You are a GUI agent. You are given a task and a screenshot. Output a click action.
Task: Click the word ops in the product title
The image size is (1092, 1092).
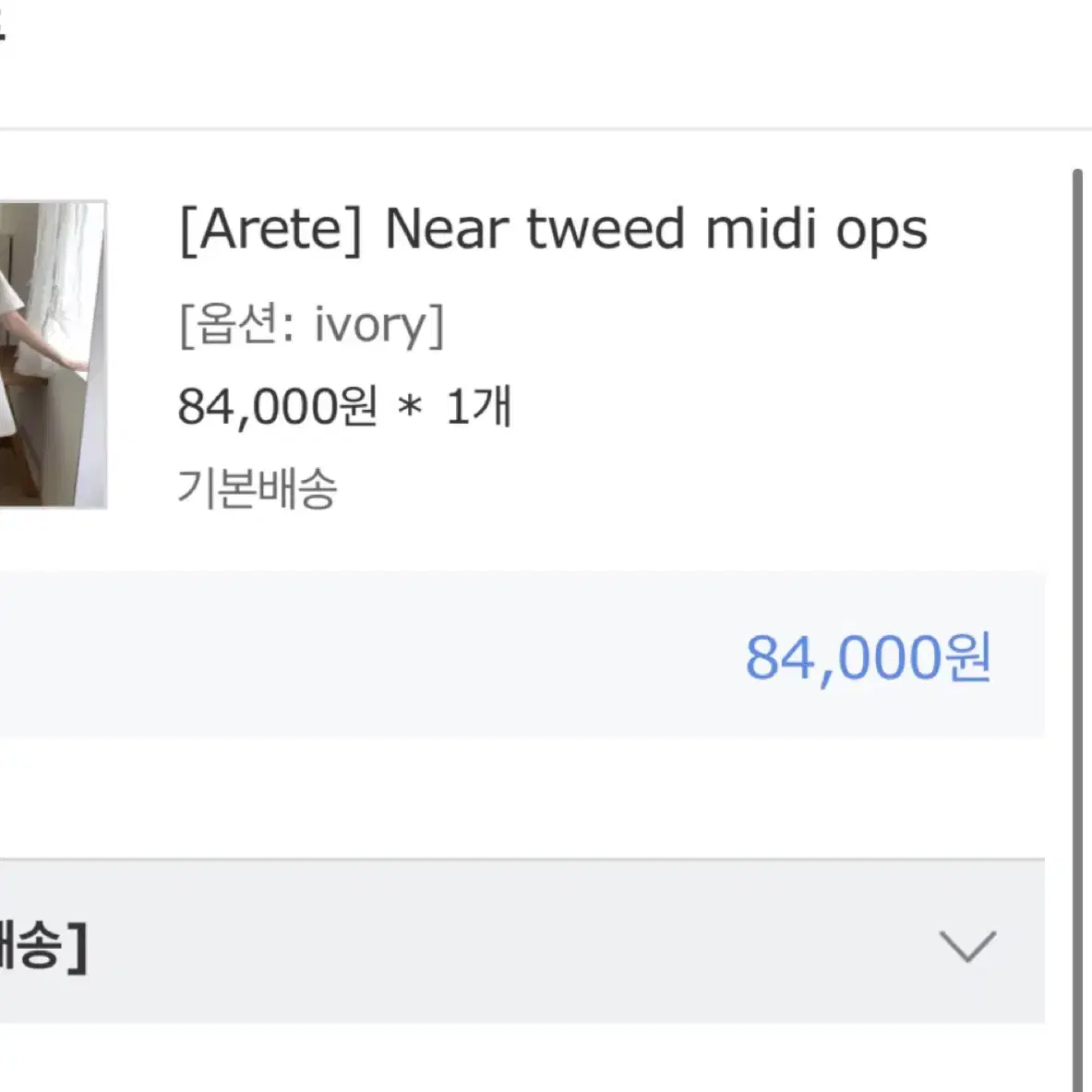pyautogui.click(x=882, y=234)
